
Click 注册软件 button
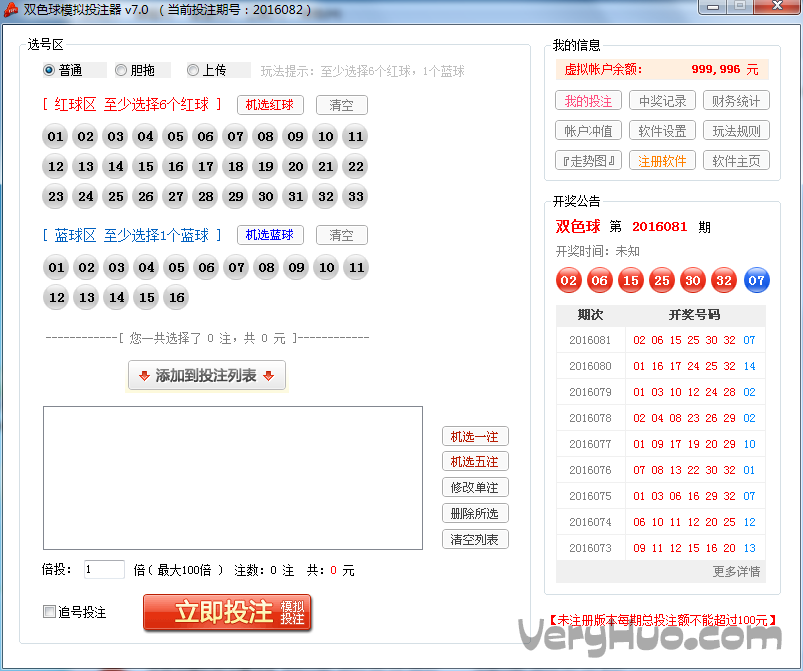click(662, 161)
